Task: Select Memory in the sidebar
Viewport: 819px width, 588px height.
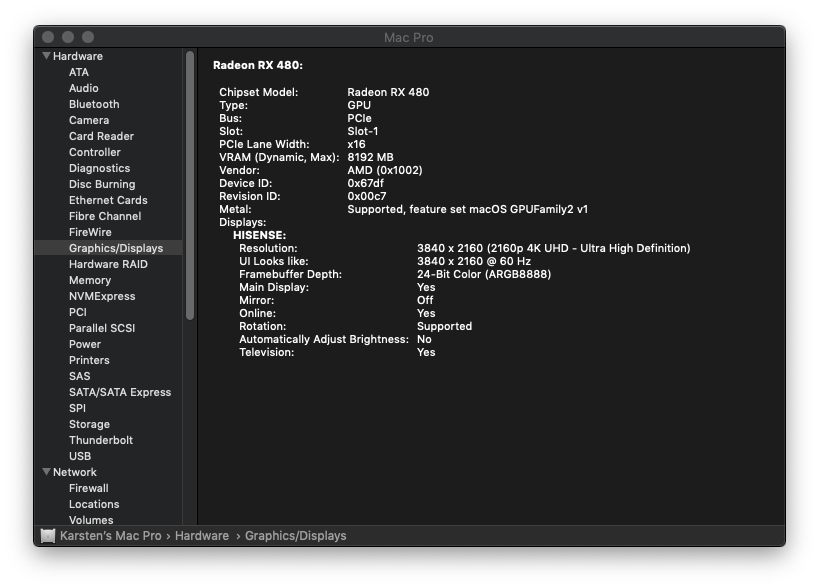Action: tap(90, 280)
